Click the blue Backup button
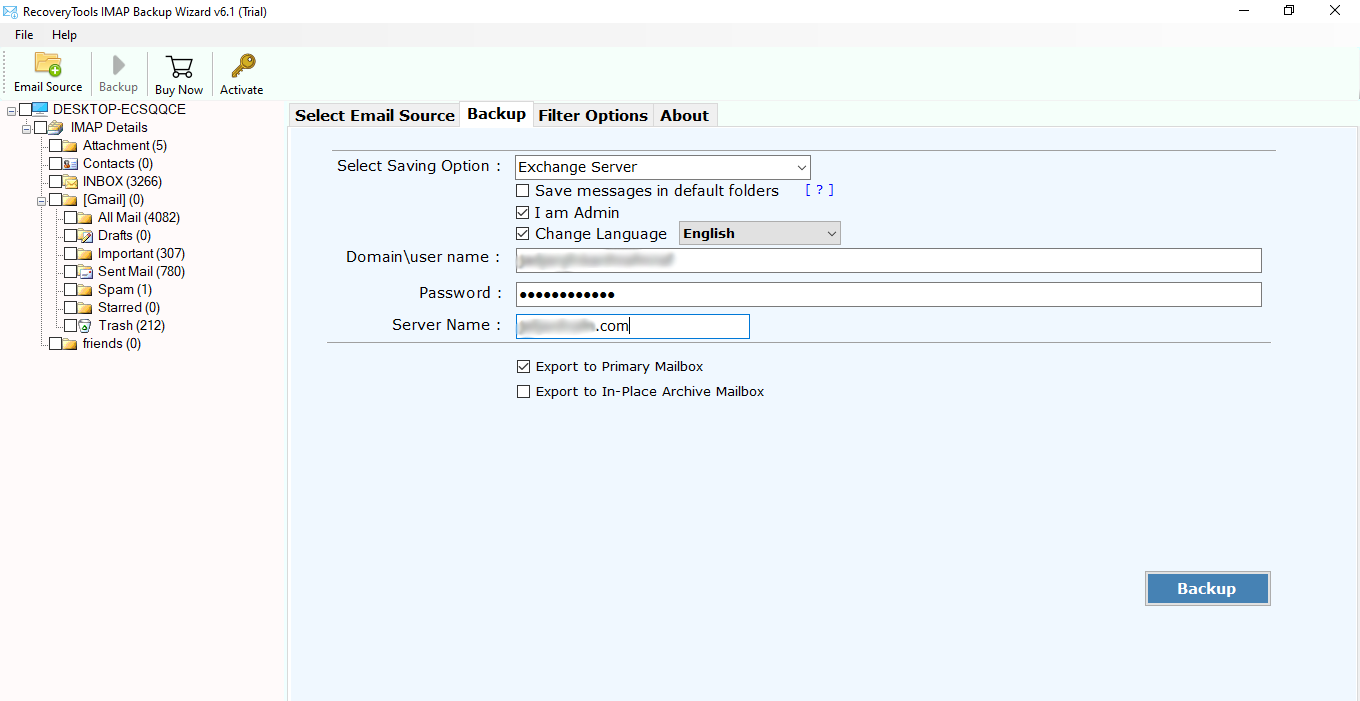The height and width of the screenshot is (701, 1360). pyautogui.click(x=1207, y=589)
